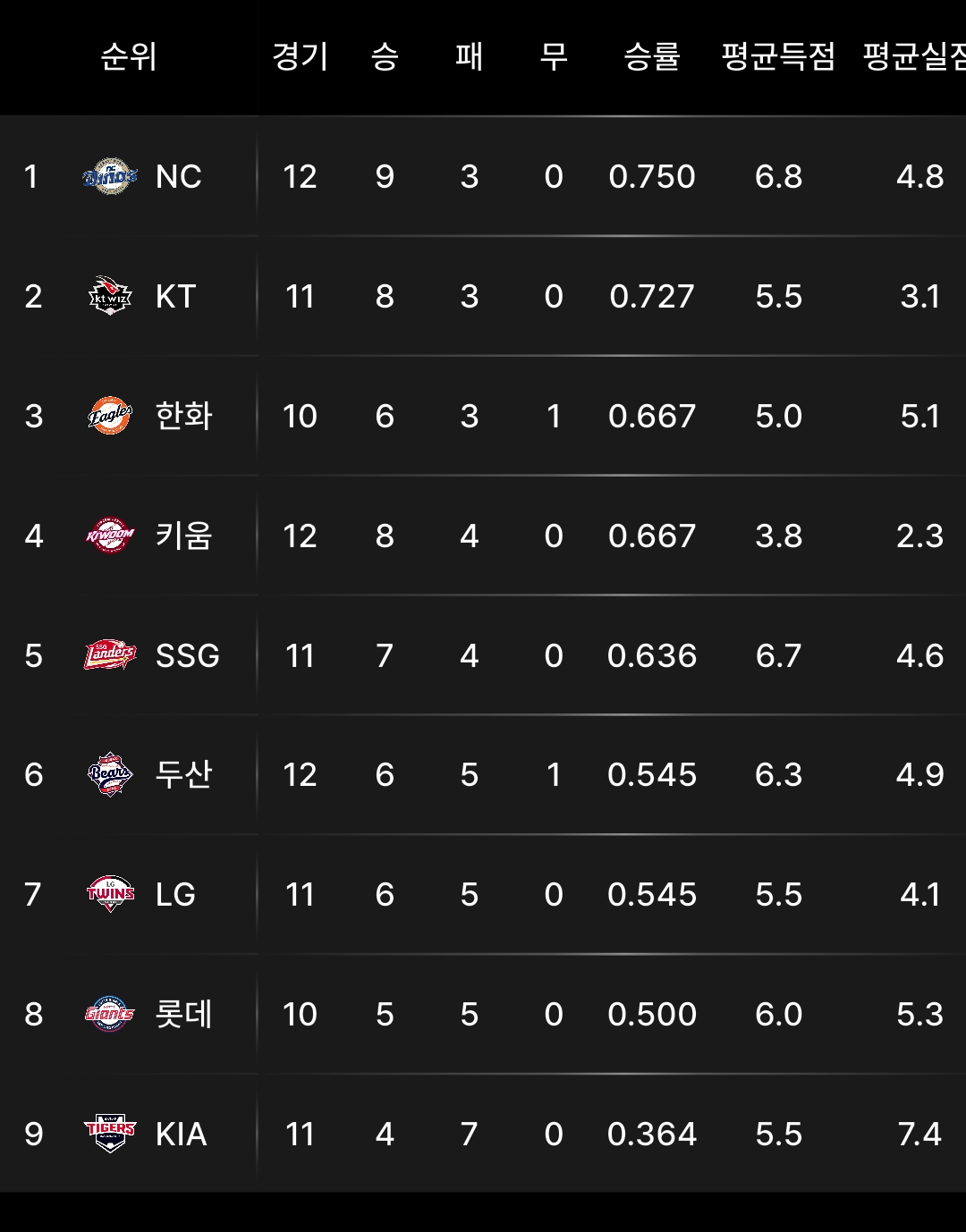Image resolution: width=966 pixels, height=1232 pixels.
Task: Open the 키움 team name link
Action: [x=183, y=536]
